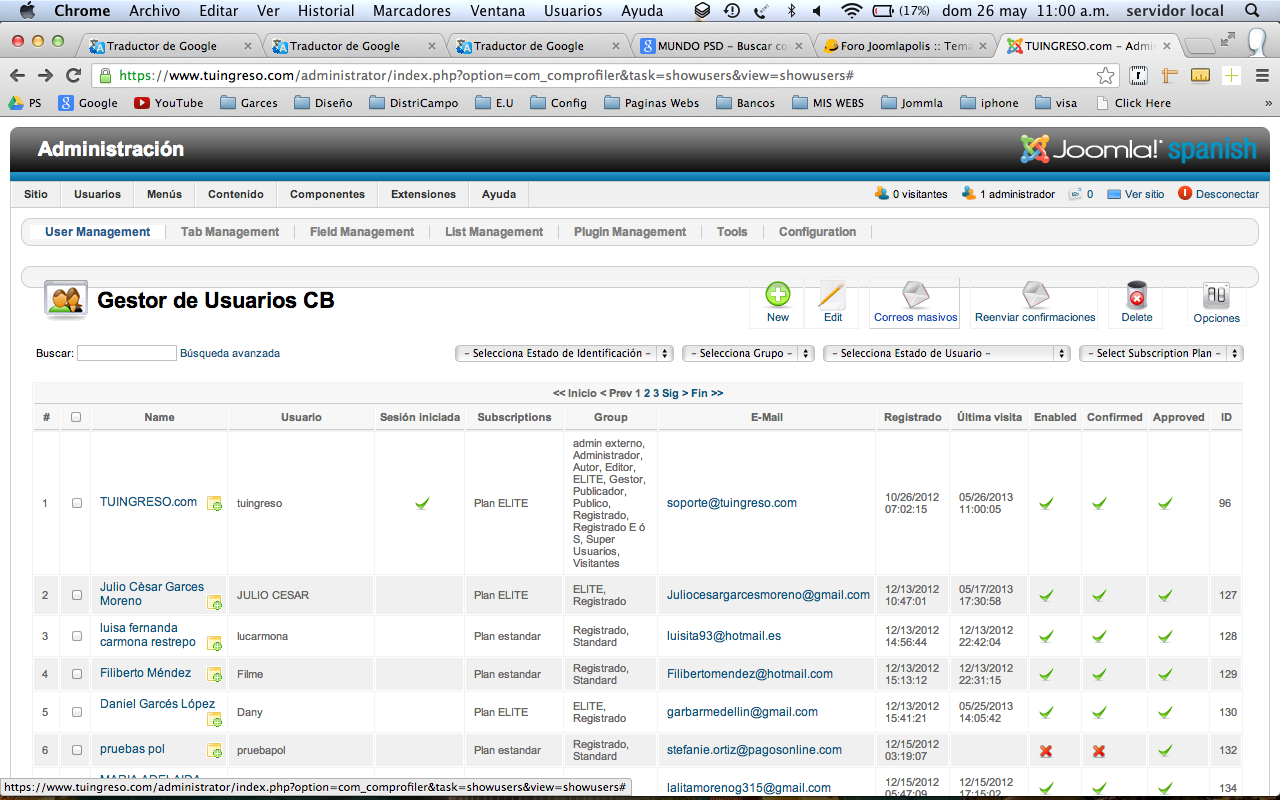Sort by the Registrado column header
The height and width of the screenshot is (800, 1280).
point(912,417)
